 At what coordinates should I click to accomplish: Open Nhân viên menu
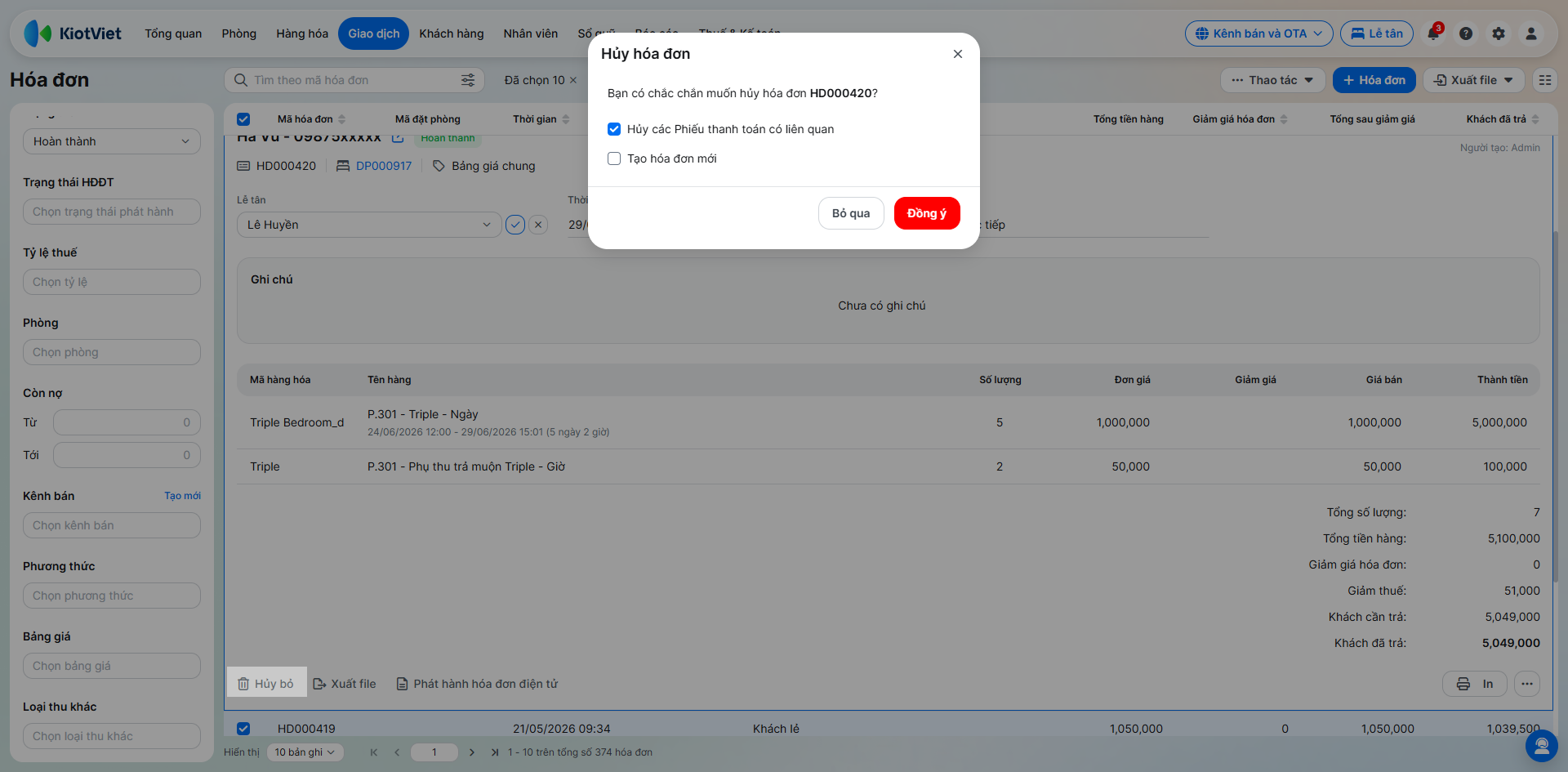click(x=531, y=33)
